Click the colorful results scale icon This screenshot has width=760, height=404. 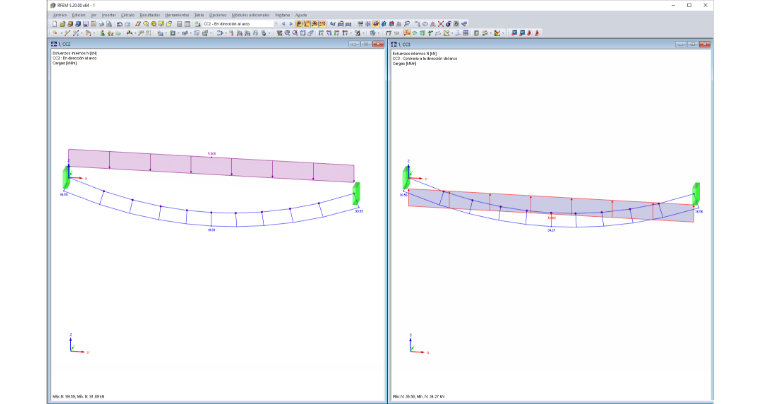[497, 33]
